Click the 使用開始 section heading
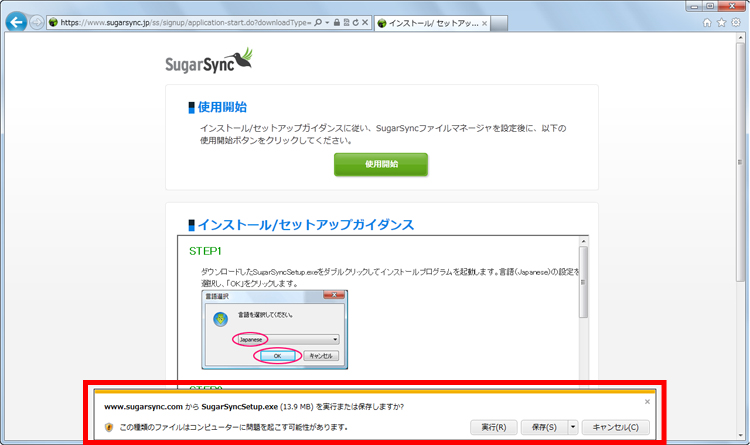This screenshot has height=445, width=750. [222, 107]
